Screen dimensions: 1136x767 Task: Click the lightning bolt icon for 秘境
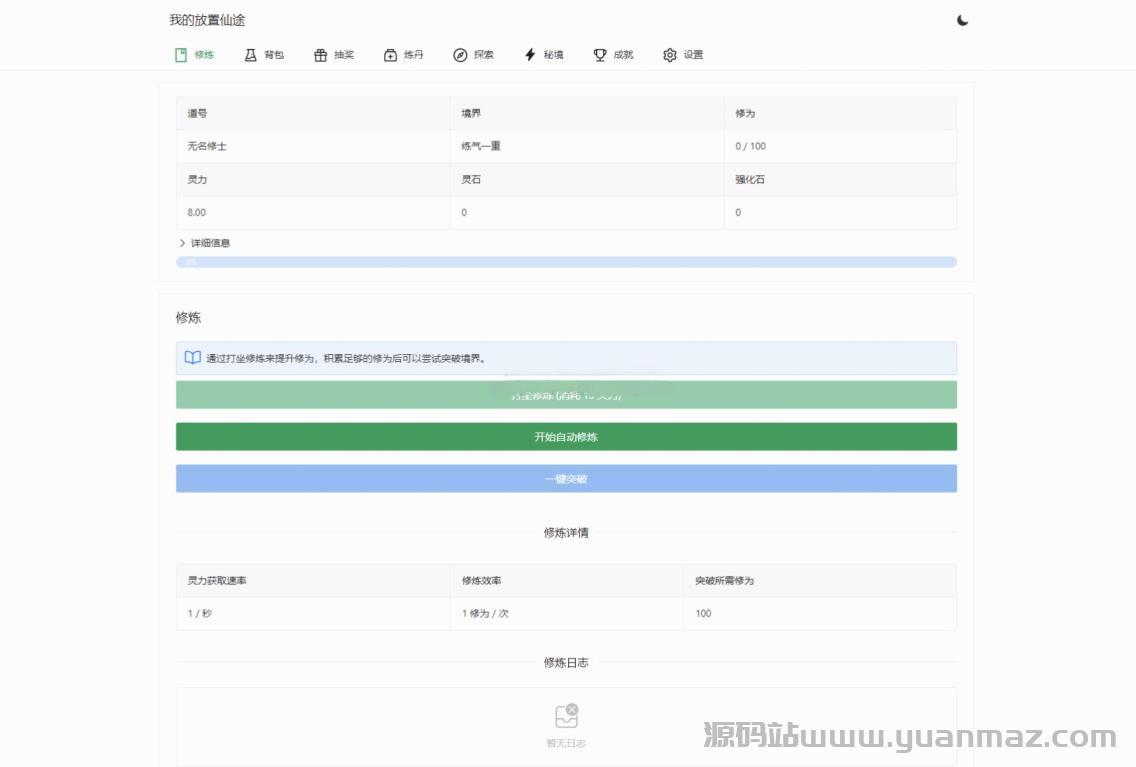click(x=530, y=55)
